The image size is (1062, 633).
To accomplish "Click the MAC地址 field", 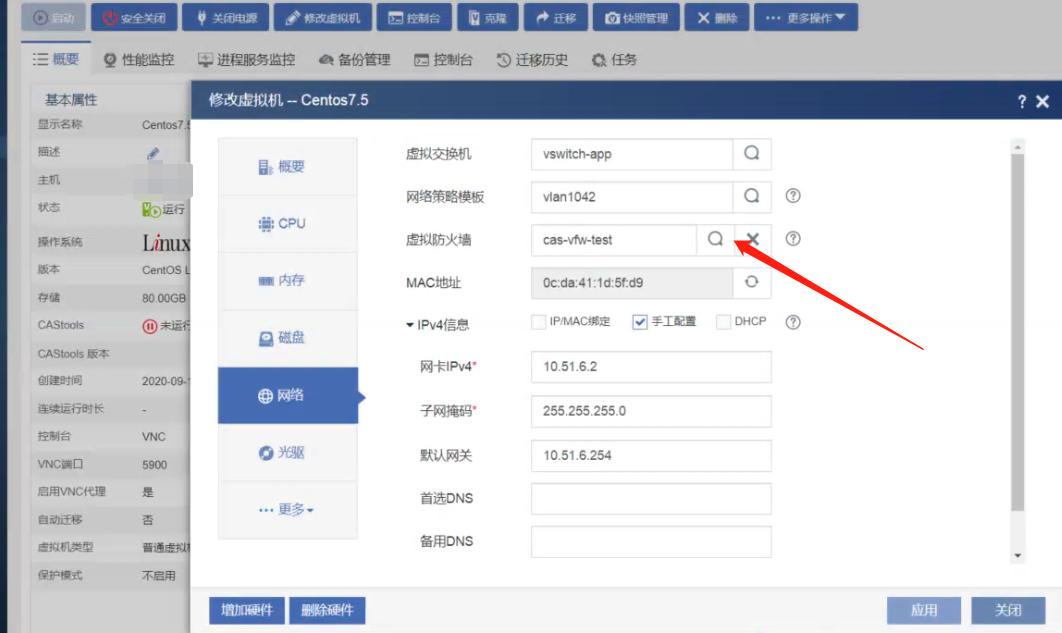I will pos(632,282).
